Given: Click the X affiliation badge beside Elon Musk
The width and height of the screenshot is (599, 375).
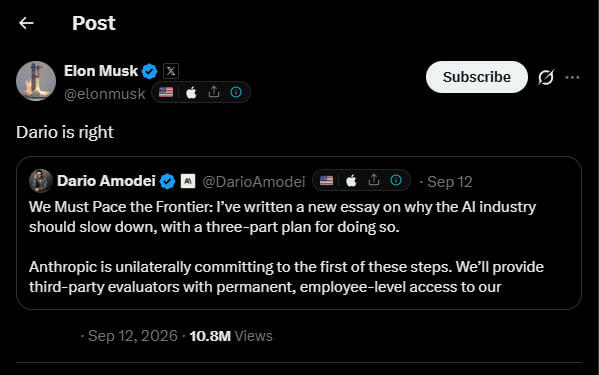Looking at the screenshot, I should 171,71.
